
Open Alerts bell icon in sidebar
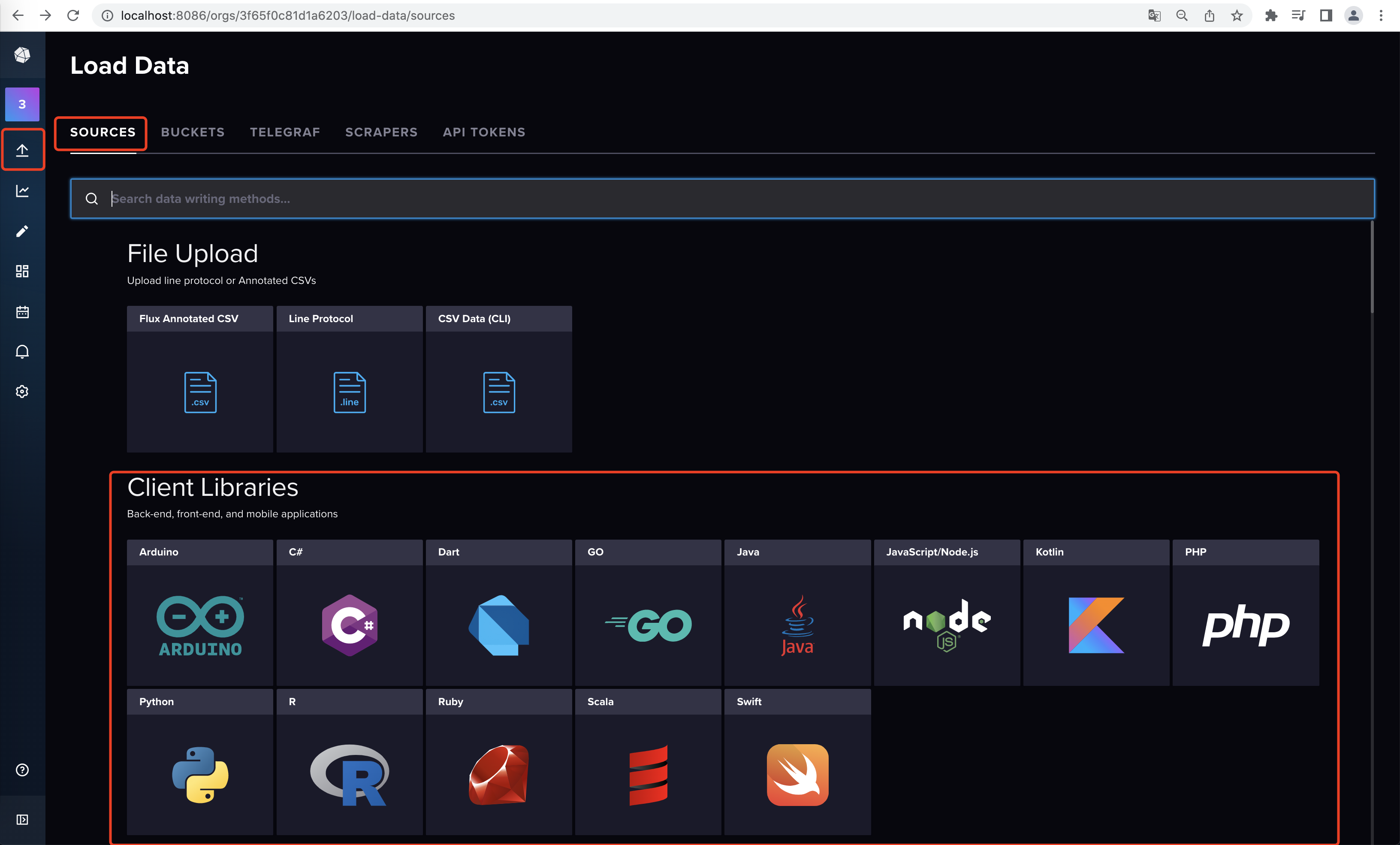pos(22,352)
